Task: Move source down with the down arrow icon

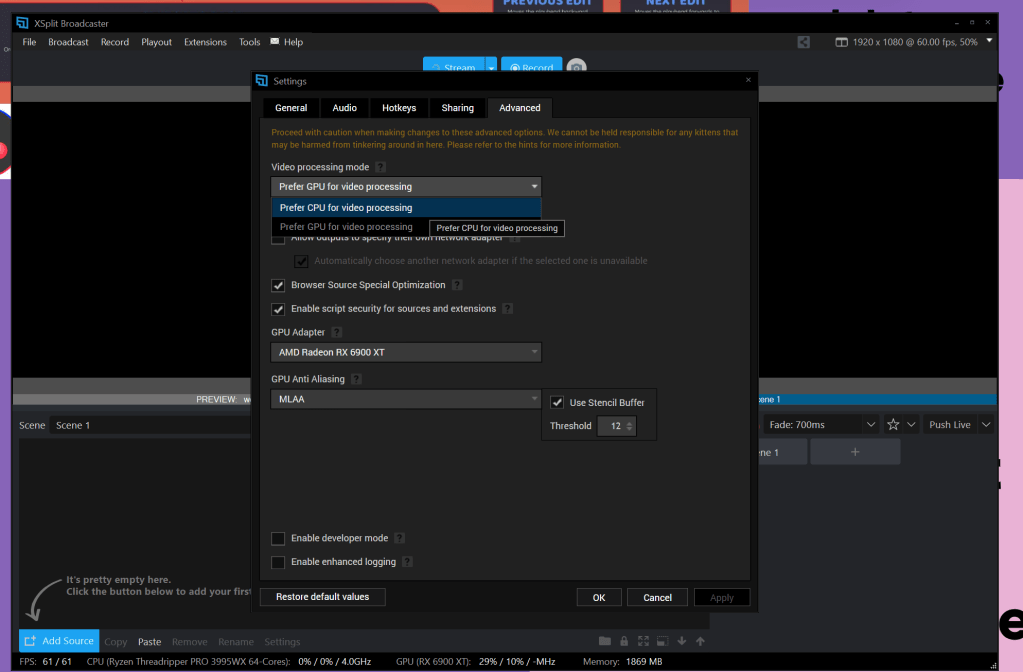Action: [x=681, y=641]
